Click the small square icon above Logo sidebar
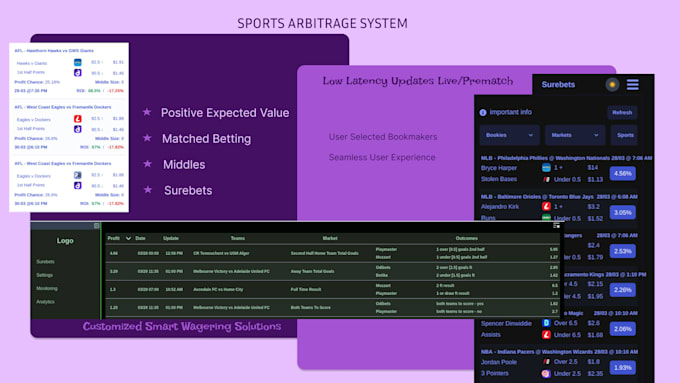680x383 pixels. tap(97, 226)
